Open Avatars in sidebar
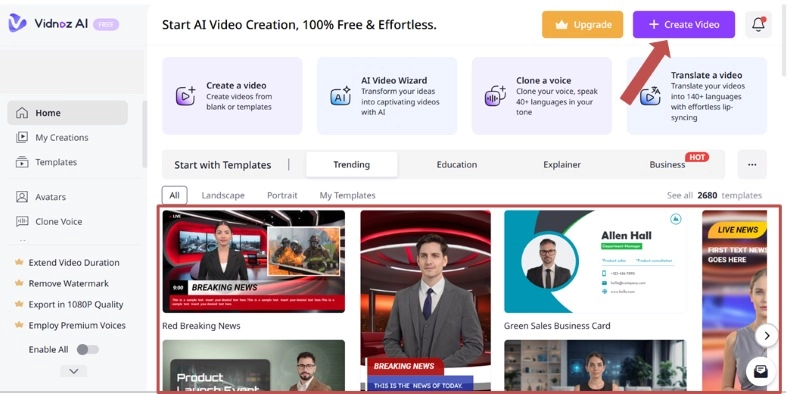Viewport: 800px width, 394px height. (51, 197)
